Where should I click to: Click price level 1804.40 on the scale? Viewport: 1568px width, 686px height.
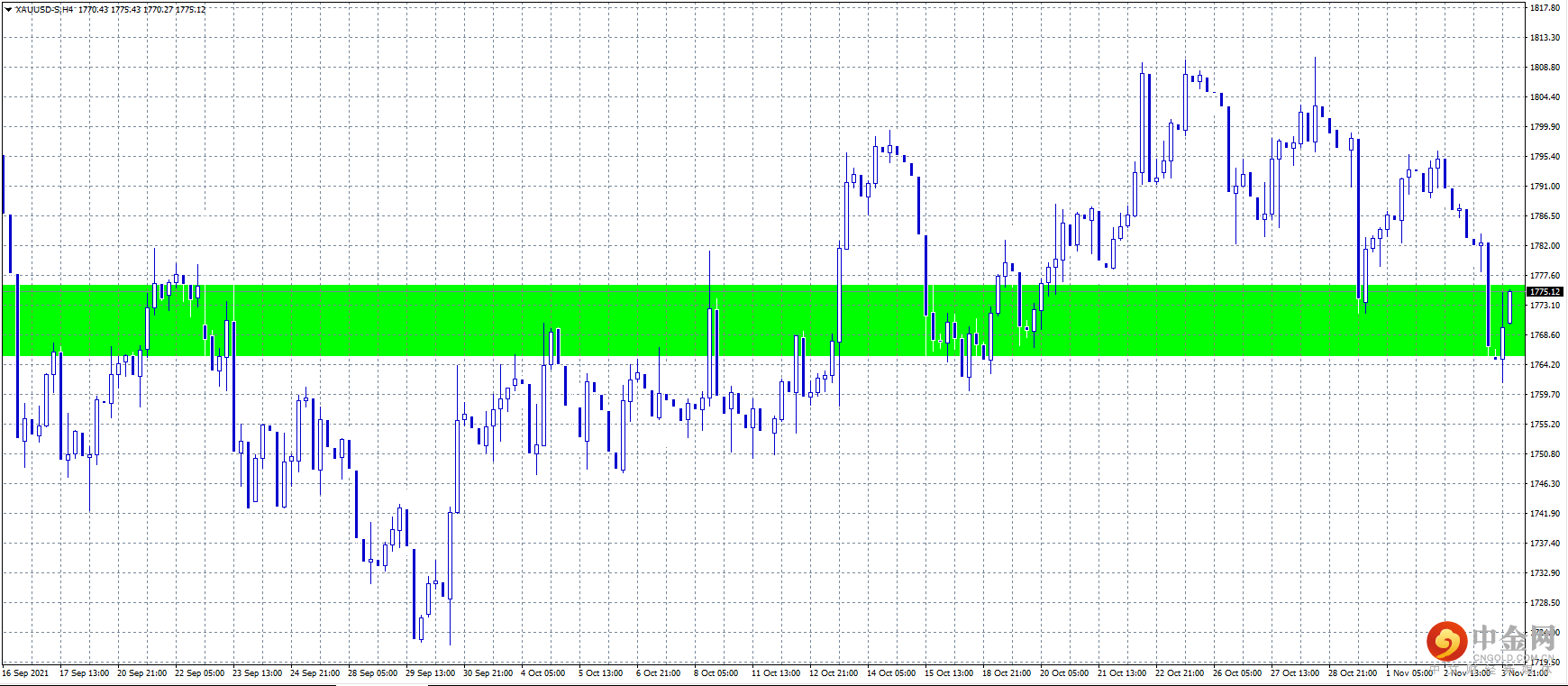1545,97
